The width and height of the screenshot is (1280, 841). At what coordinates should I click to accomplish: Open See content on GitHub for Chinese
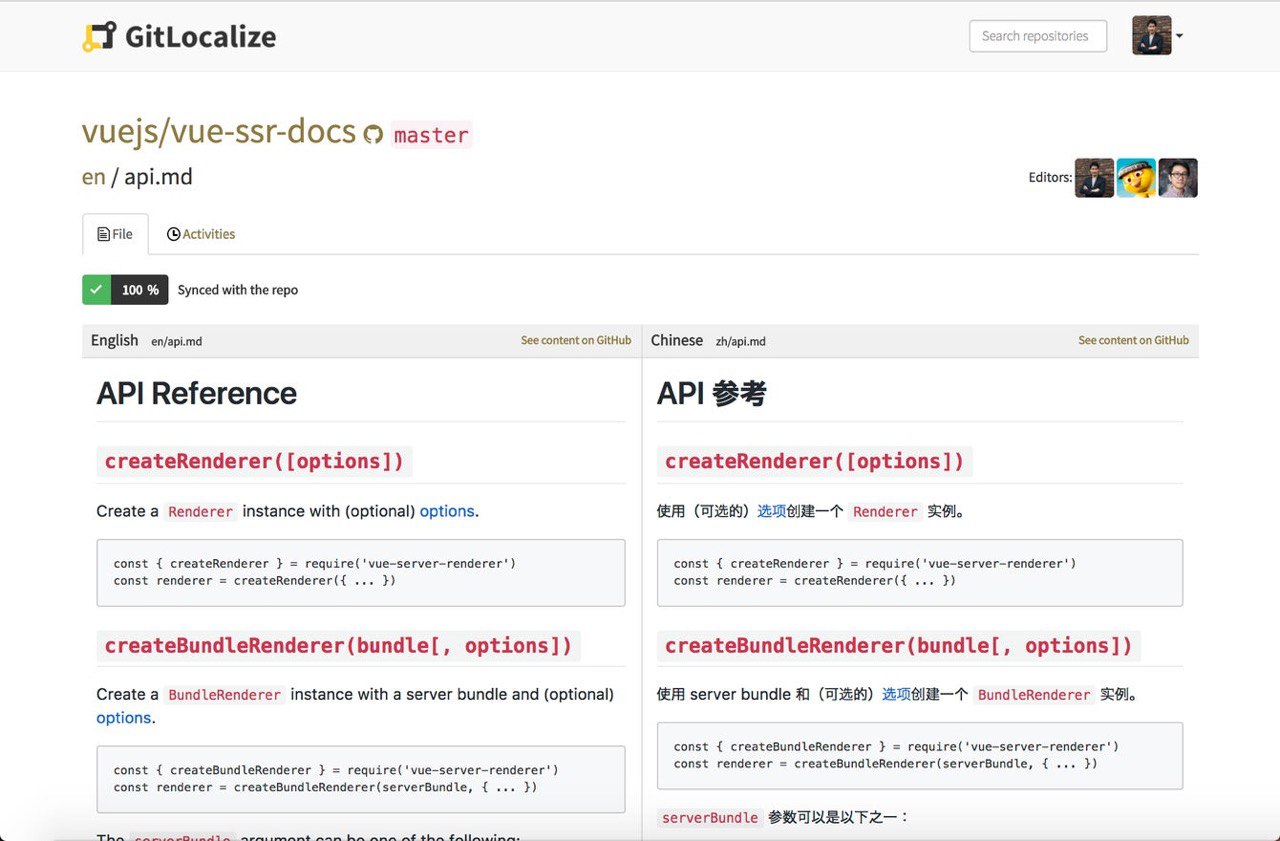tap(1133, 340)
